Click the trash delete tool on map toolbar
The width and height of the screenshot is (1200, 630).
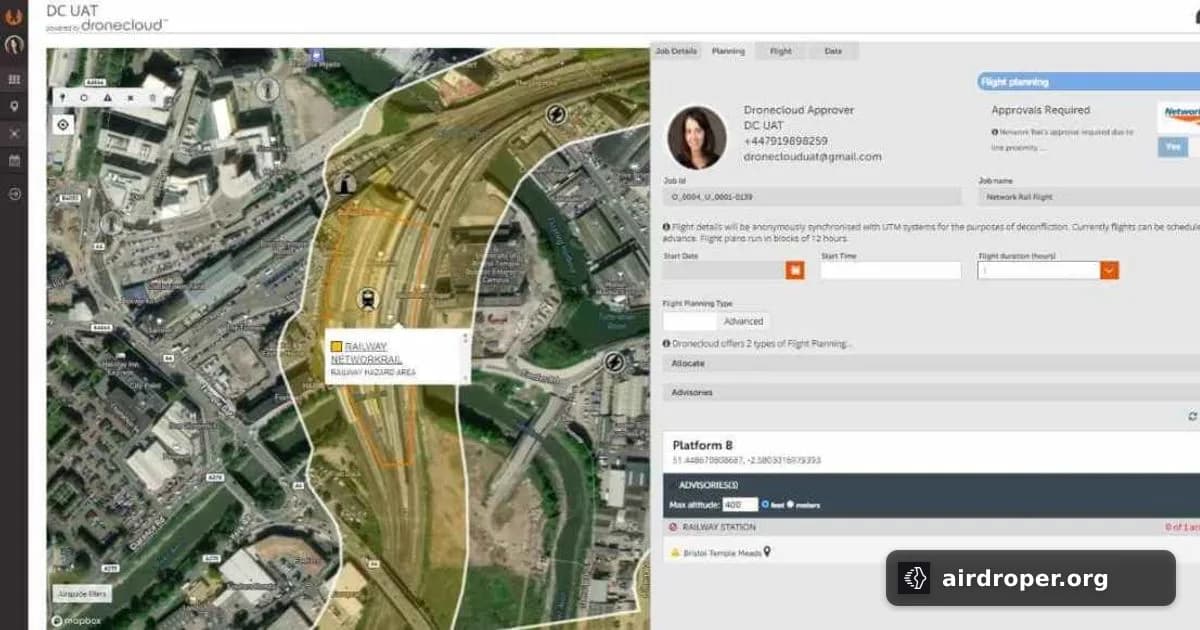pyautogui.click(x=153, y=98)
